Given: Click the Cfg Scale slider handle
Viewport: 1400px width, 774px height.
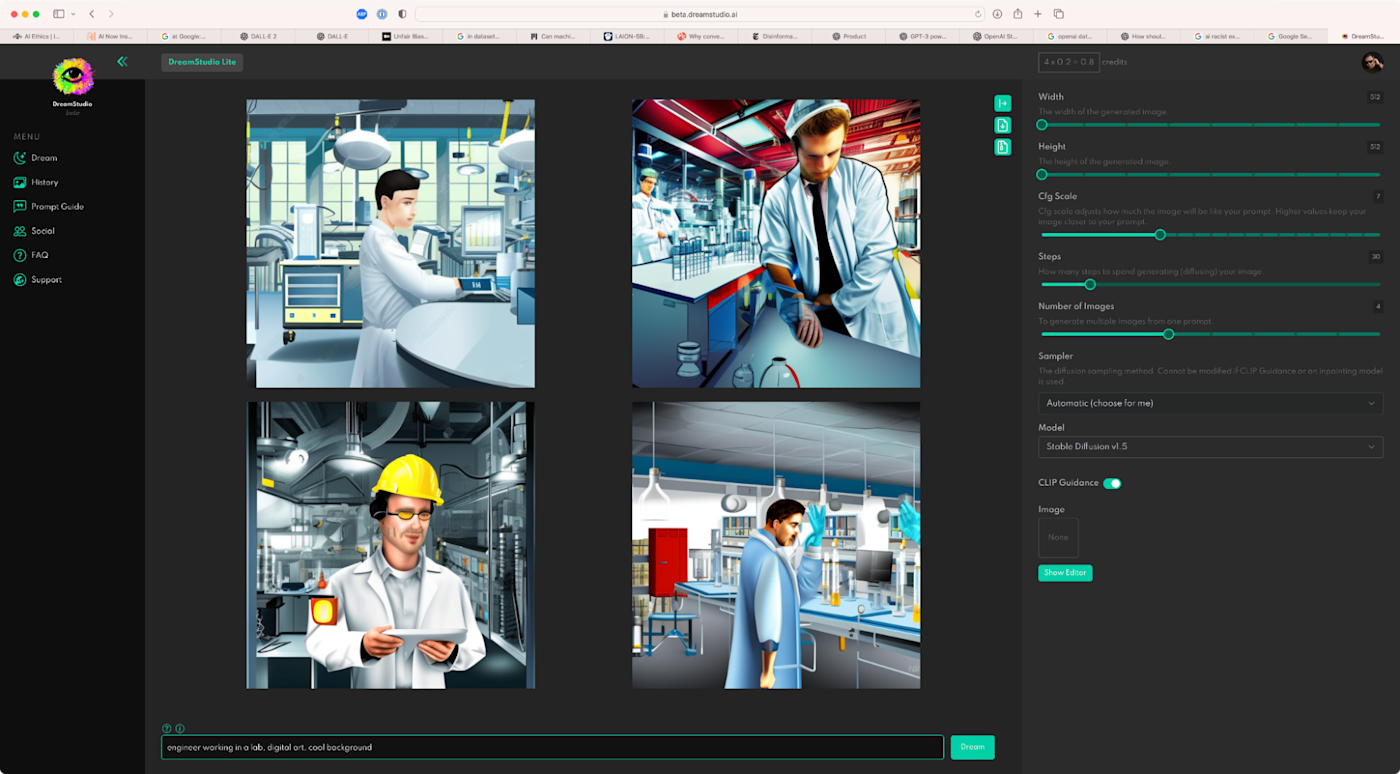Looking at the screenshot, I should click(1160, 235).
